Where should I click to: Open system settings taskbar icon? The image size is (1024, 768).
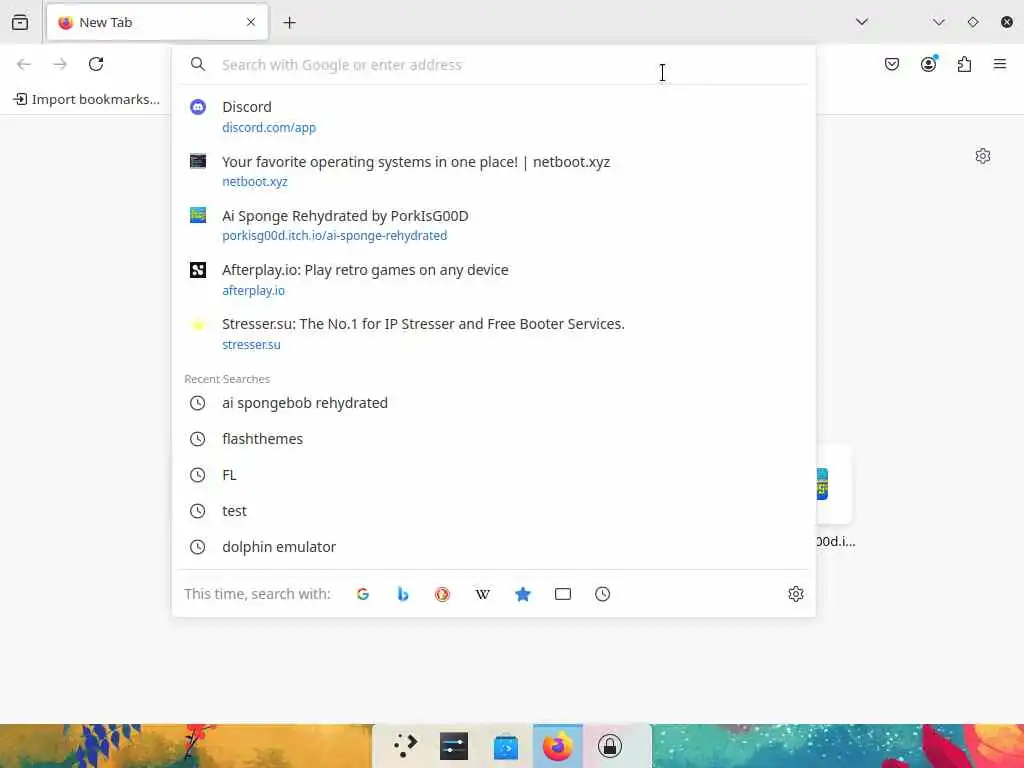click(x=454, y=746)
